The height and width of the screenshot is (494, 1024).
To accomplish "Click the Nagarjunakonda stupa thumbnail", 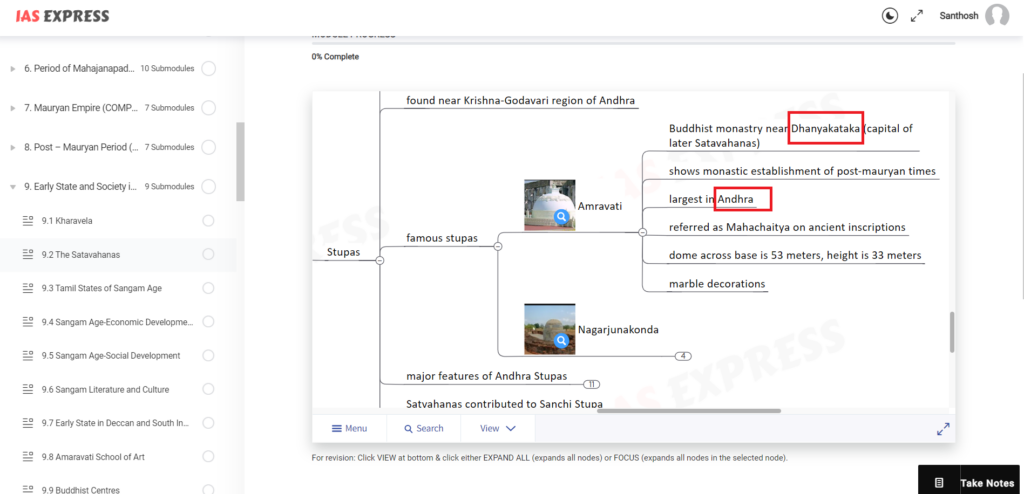I will pos(550,329).
